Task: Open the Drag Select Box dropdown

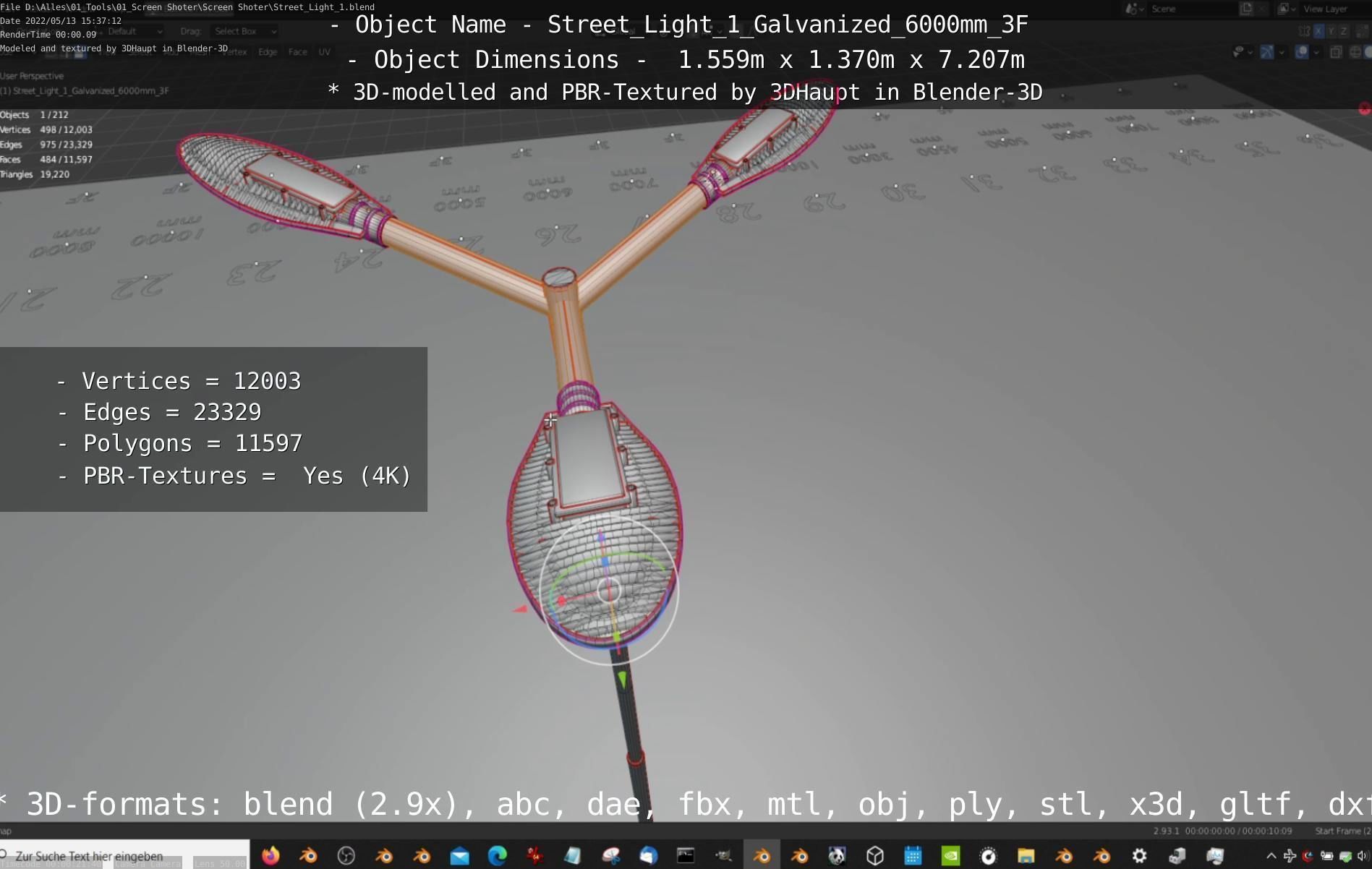Action: (245, 31)
